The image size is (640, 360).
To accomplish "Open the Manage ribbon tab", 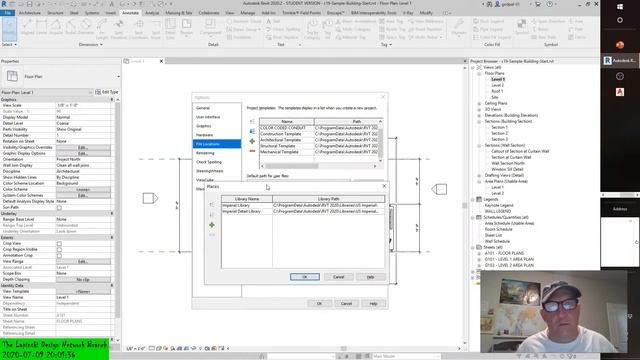I will [247, 13].
